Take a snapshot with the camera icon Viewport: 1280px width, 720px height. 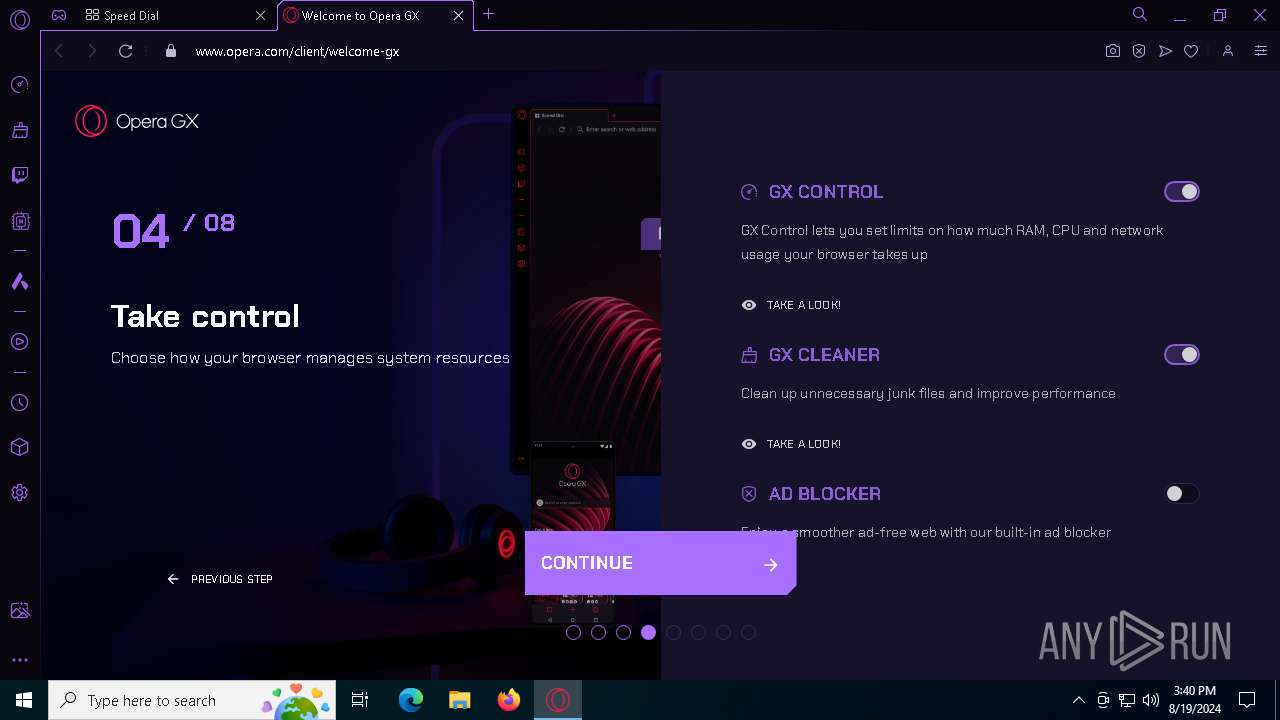[x=1113, y=51]
